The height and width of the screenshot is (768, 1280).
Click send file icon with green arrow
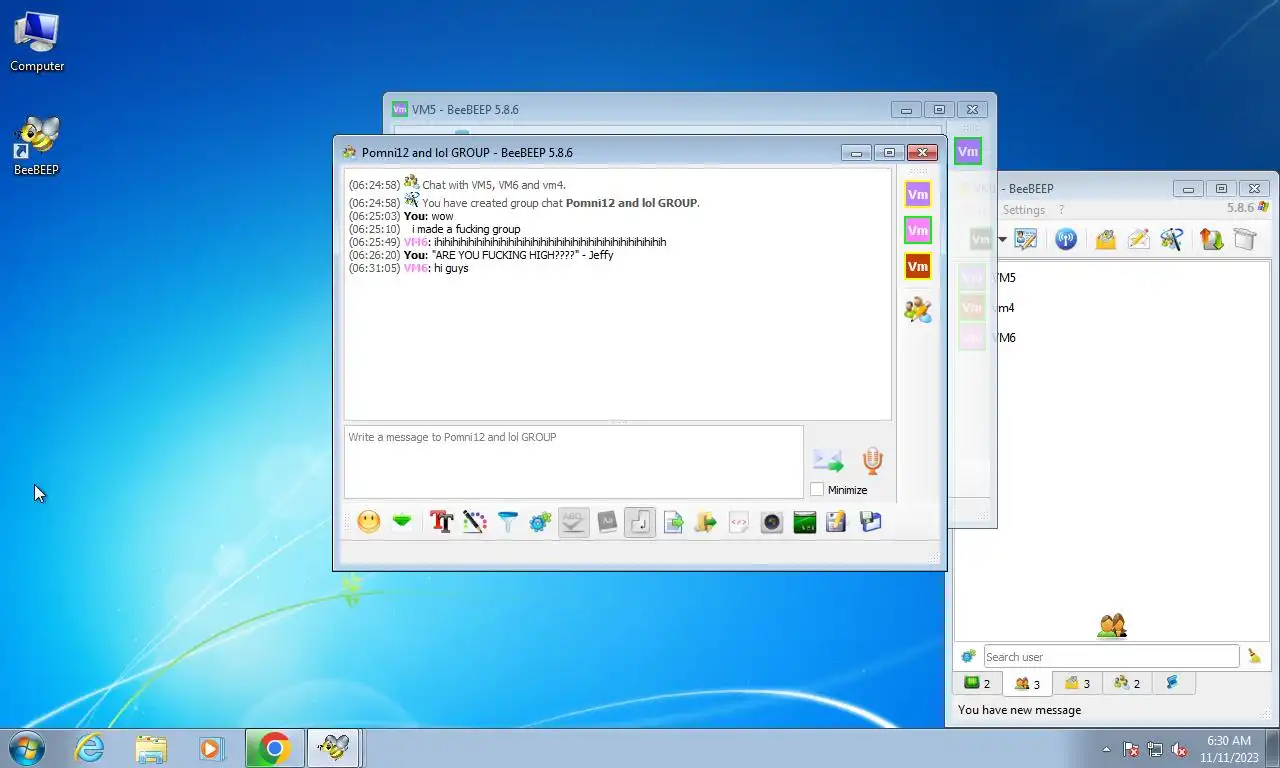click(x=673, y=522)
